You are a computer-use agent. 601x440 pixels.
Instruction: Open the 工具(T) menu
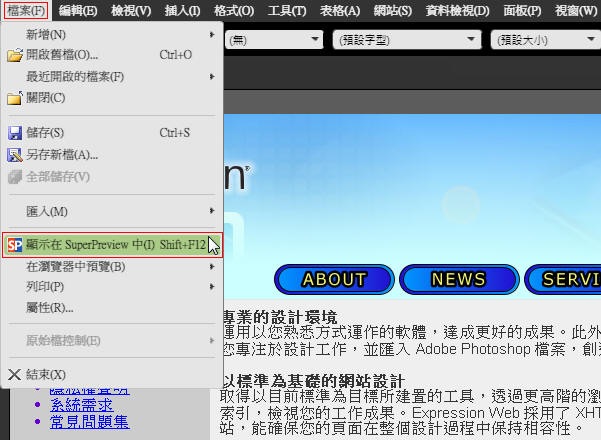pyautogui.click(x=287, y=10)
